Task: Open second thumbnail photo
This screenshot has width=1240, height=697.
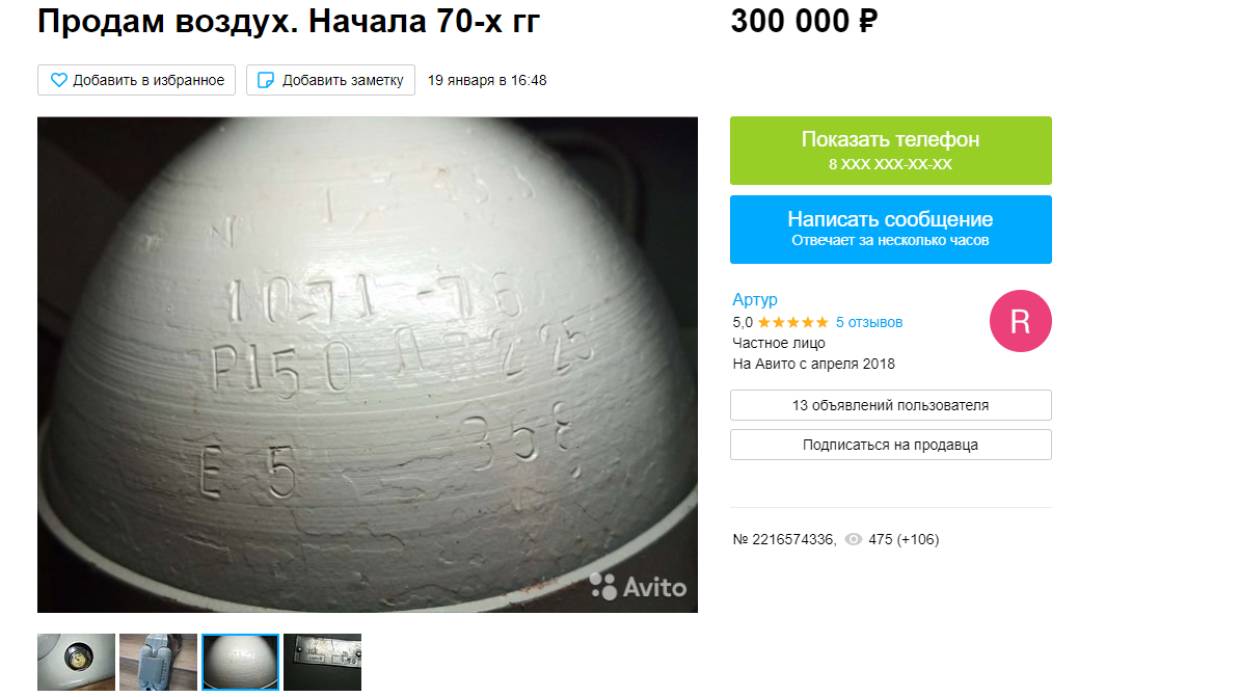Action: click(158, 662)
